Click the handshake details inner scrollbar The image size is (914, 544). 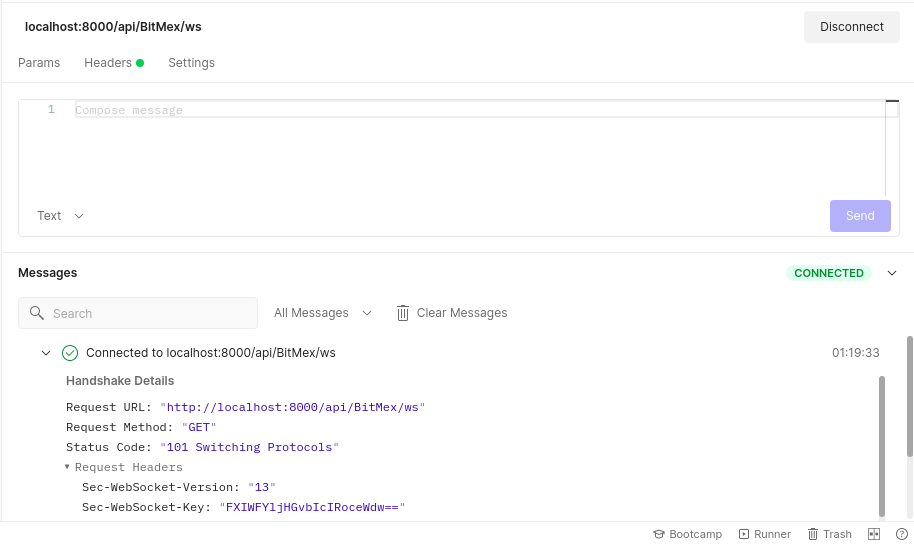point(881,445)
